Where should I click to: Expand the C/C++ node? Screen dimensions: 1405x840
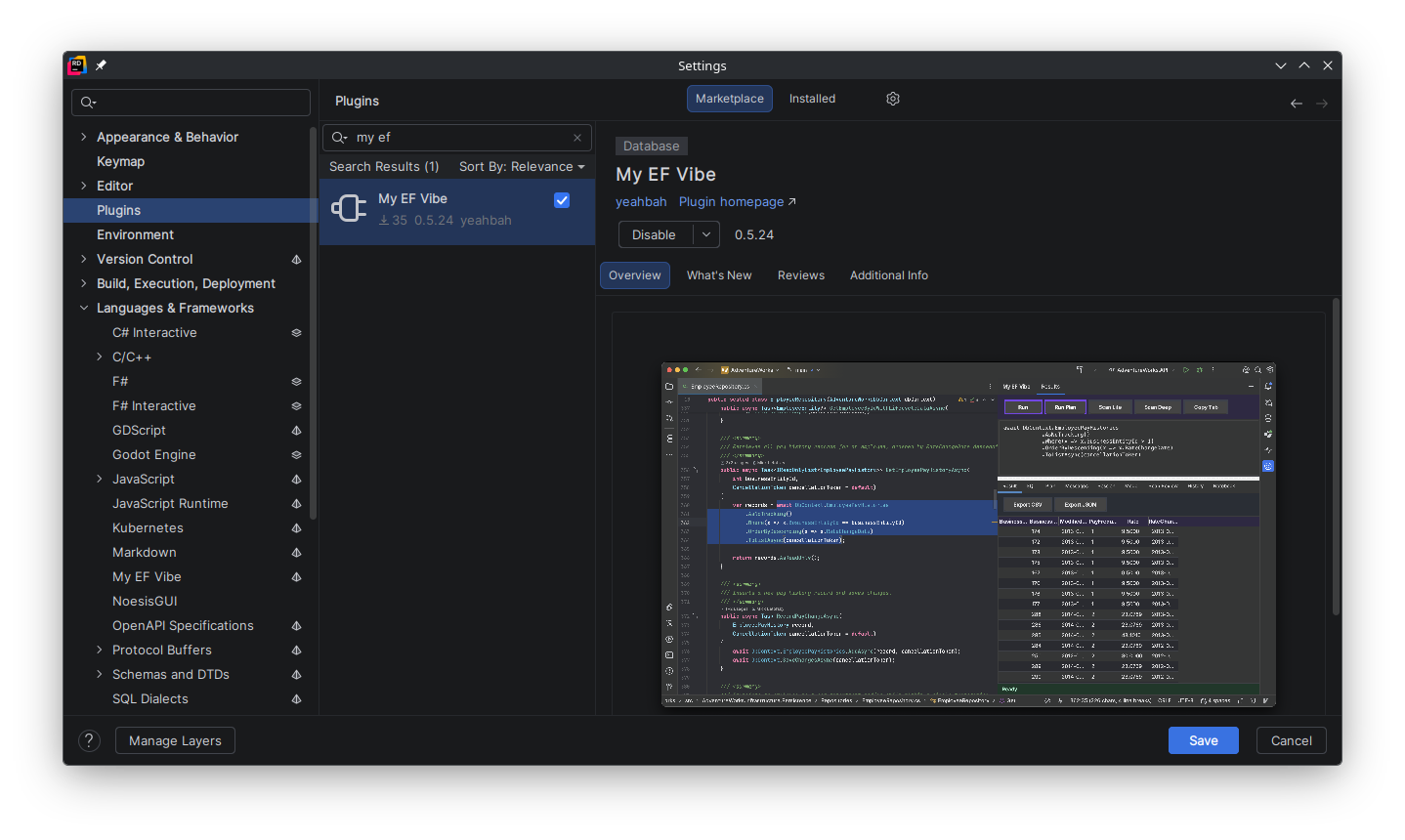100,357
